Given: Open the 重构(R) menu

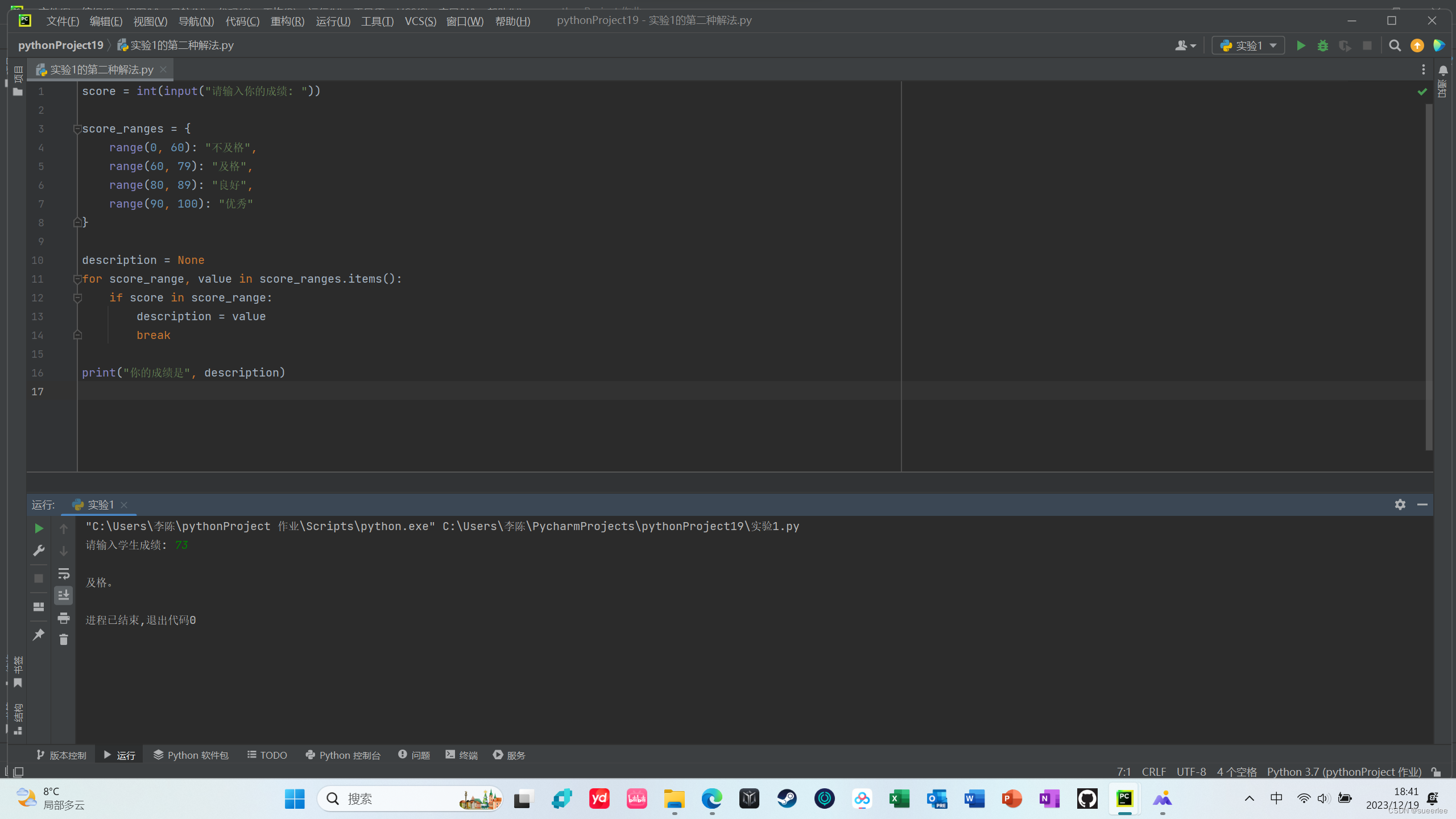Looking at the screenshot, I should (287, 21).
